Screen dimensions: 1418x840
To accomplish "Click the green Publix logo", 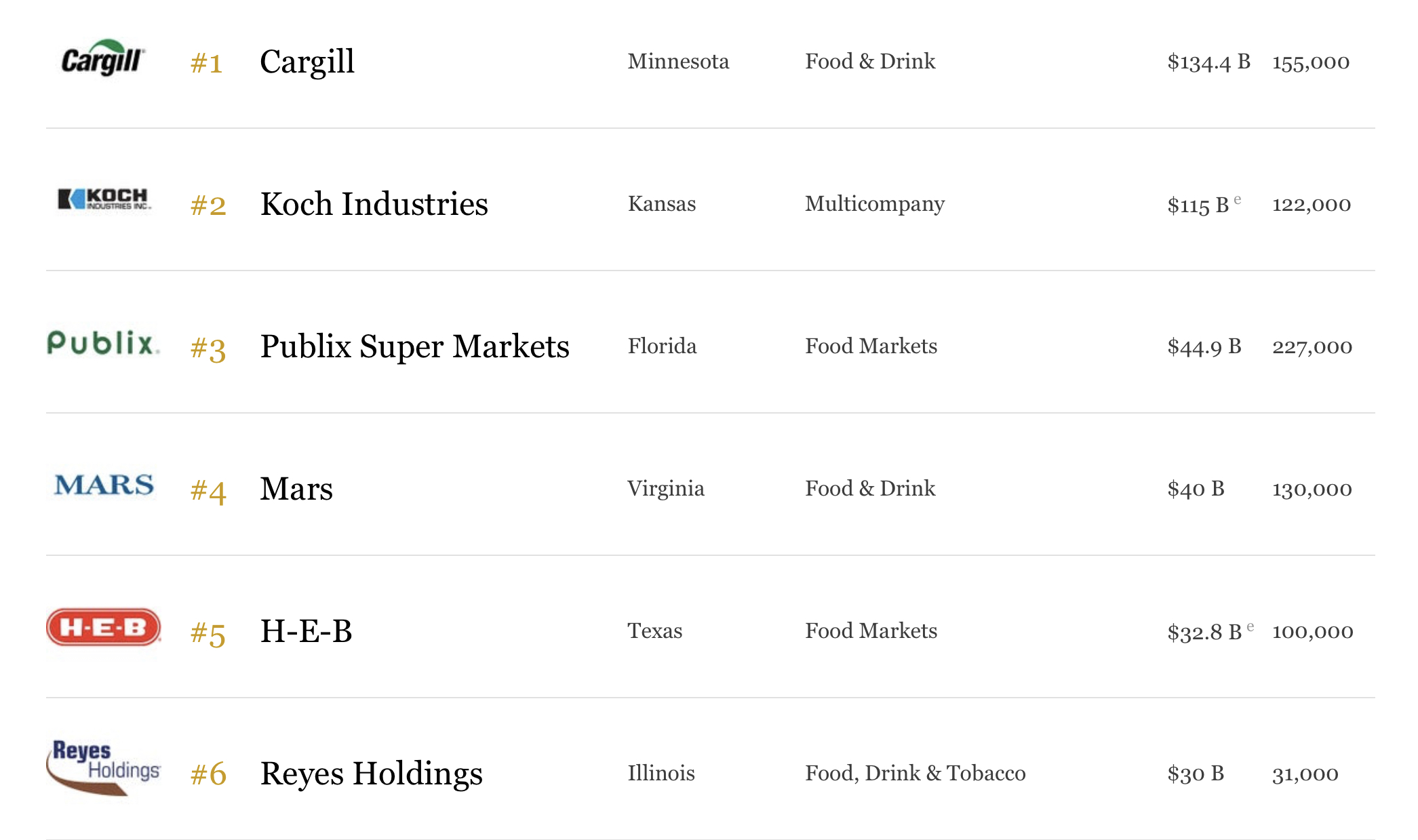I will (x=103, y=343).
